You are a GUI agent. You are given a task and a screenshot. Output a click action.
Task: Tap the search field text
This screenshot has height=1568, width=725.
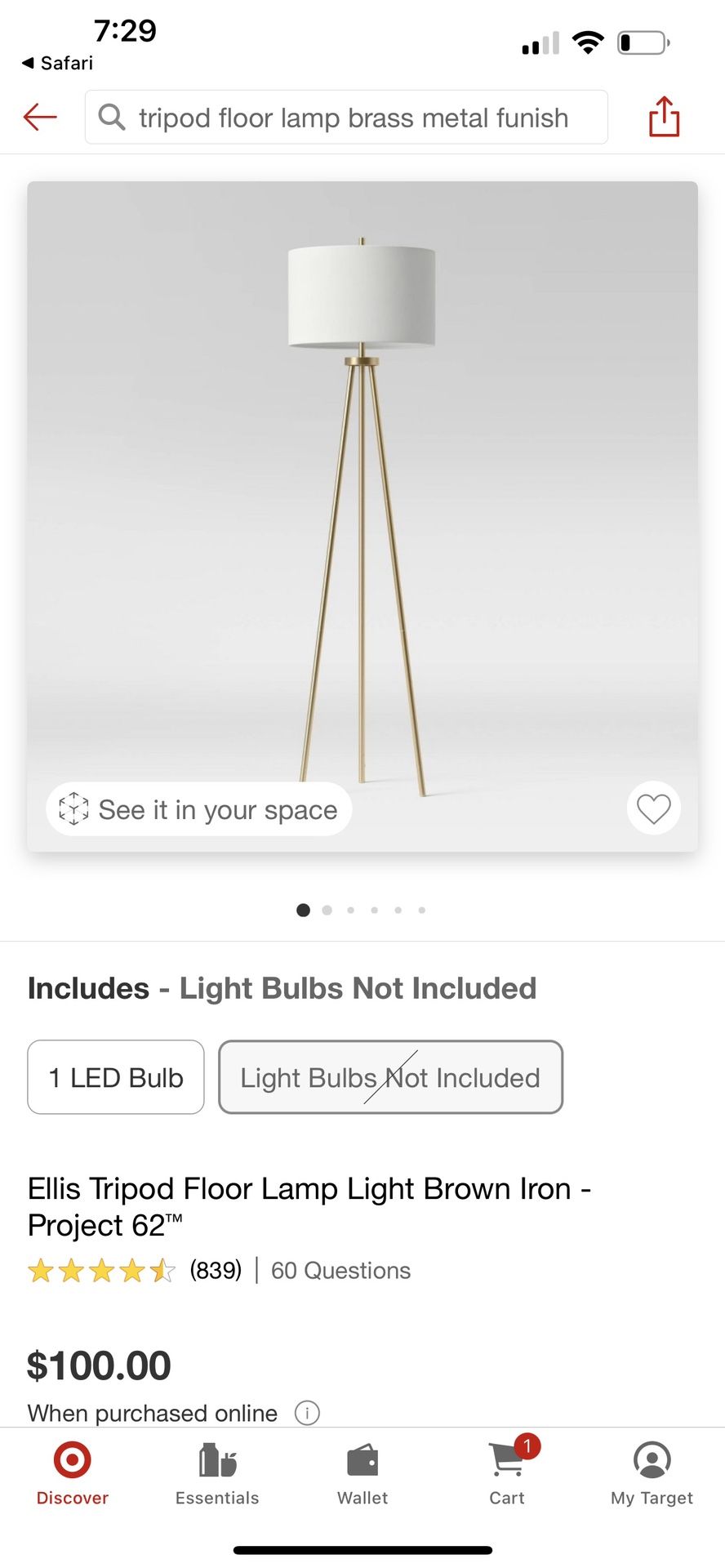[353, 118]
